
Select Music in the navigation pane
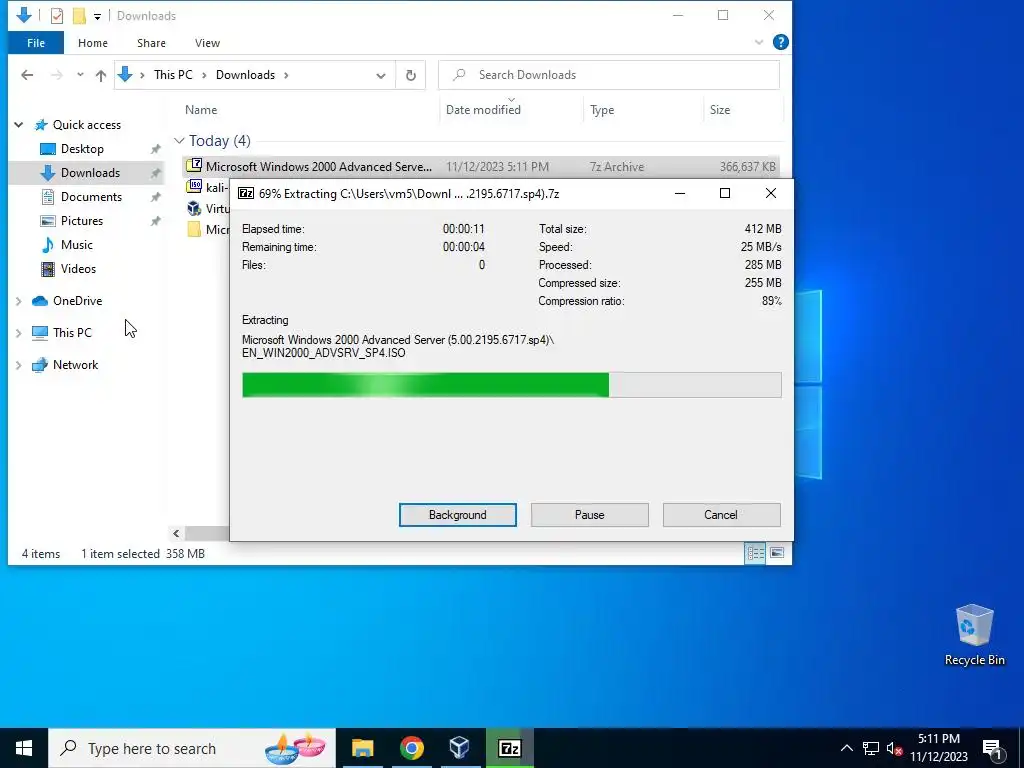76,245
